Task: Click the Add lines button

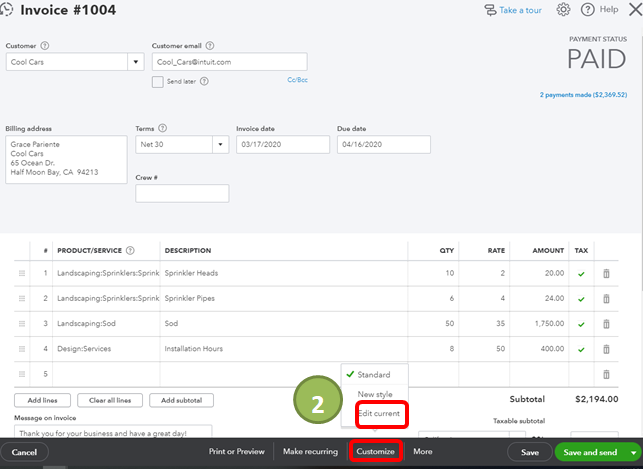Action: click(42, 400)
